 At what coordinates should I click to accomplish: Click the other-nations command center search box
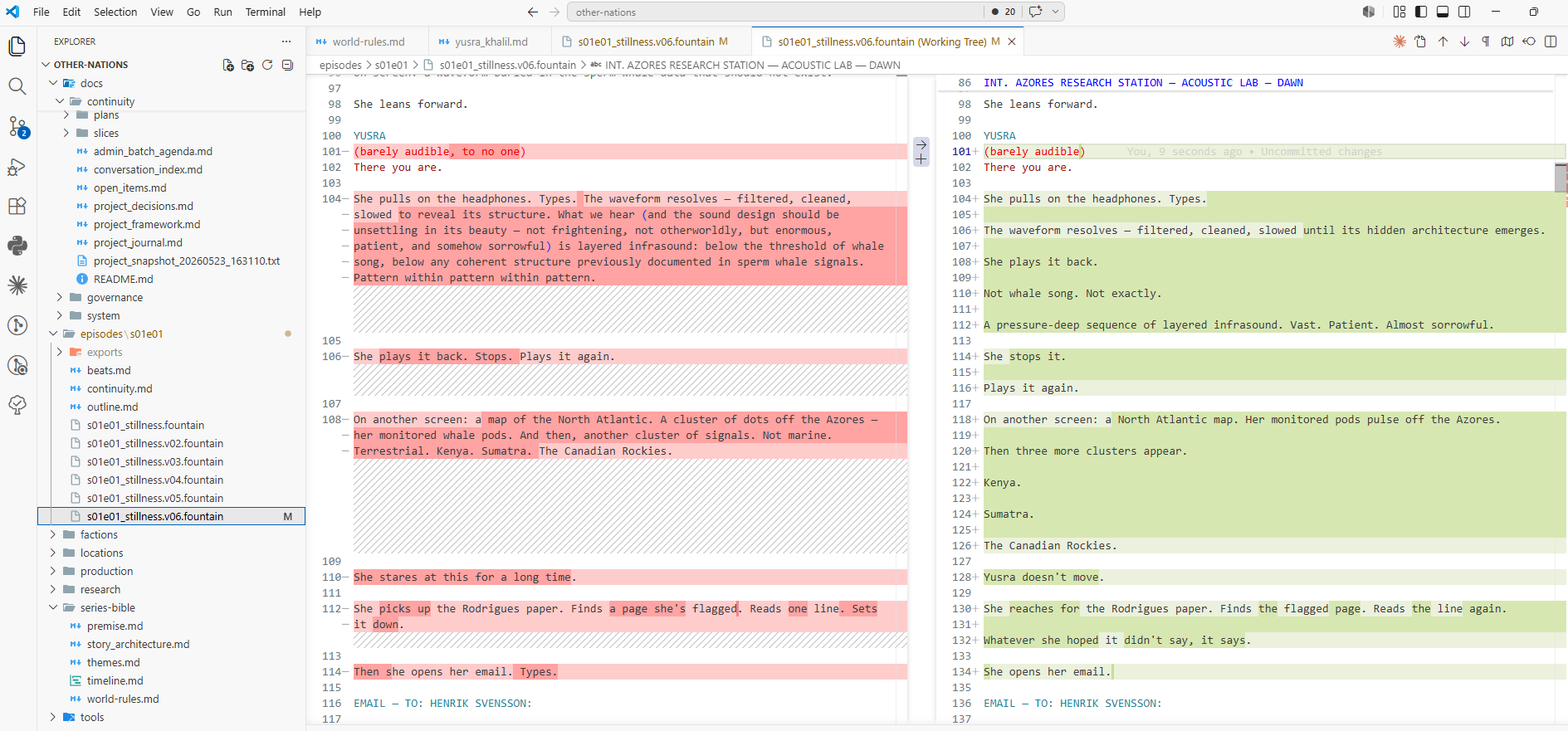775,12
